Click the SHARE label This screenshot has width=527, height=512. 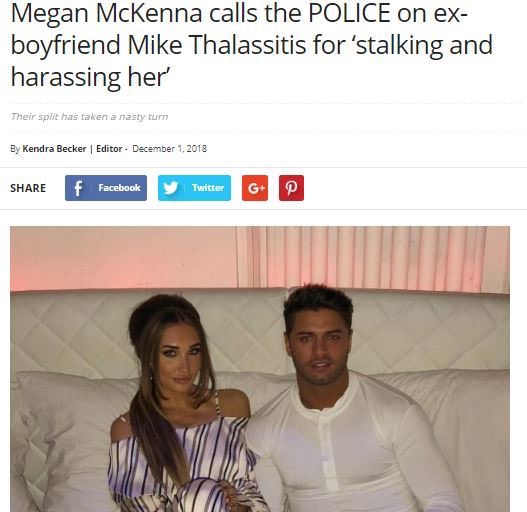coord(28,188)
